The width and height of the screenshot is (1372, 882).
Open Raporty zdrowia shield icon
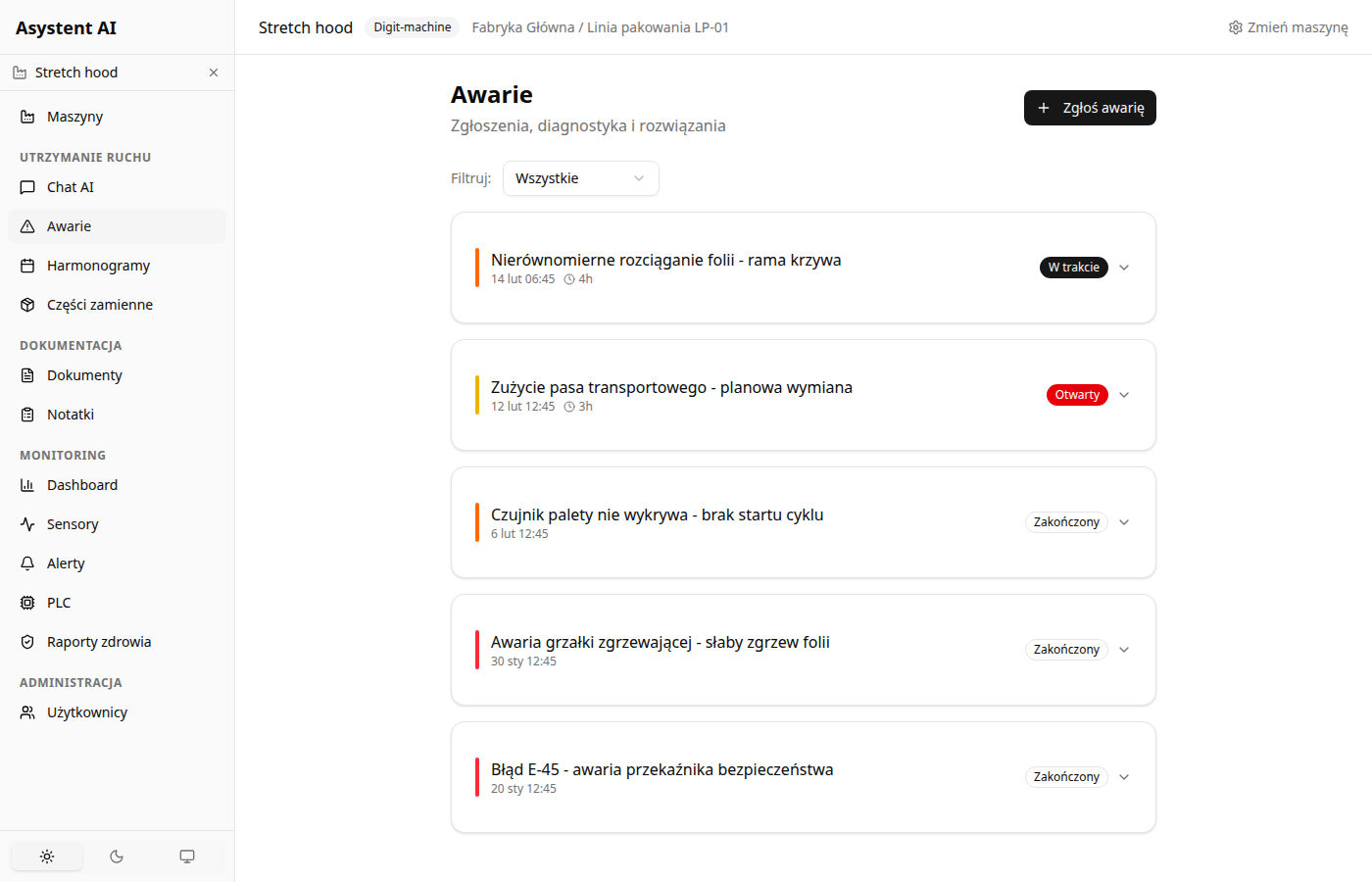coord(27,642)
